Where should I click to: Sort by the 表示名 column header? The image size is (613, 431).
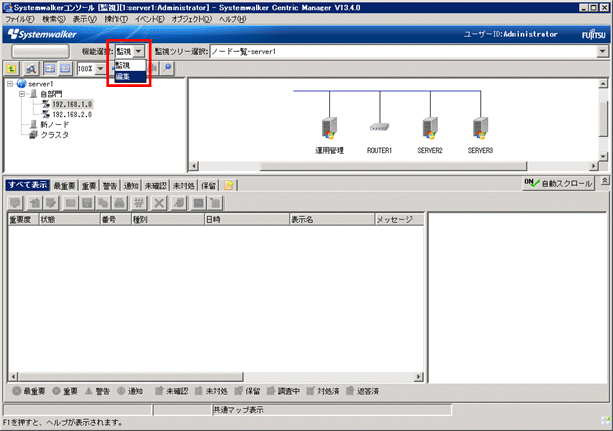332,219
